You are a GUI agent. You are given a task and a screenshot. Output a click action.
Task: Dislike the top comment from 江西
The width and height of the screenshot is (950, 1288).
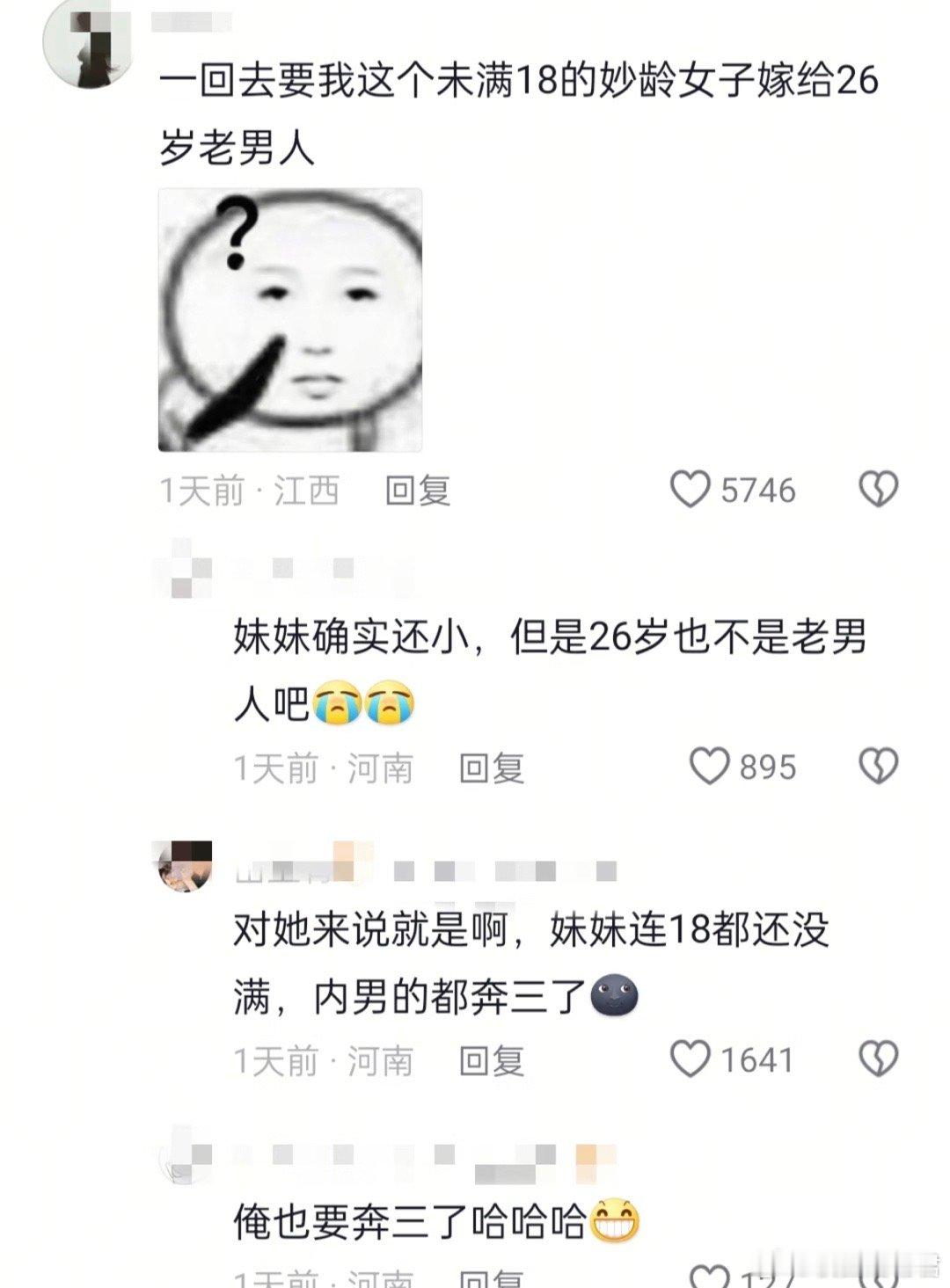tap(878, 489)
